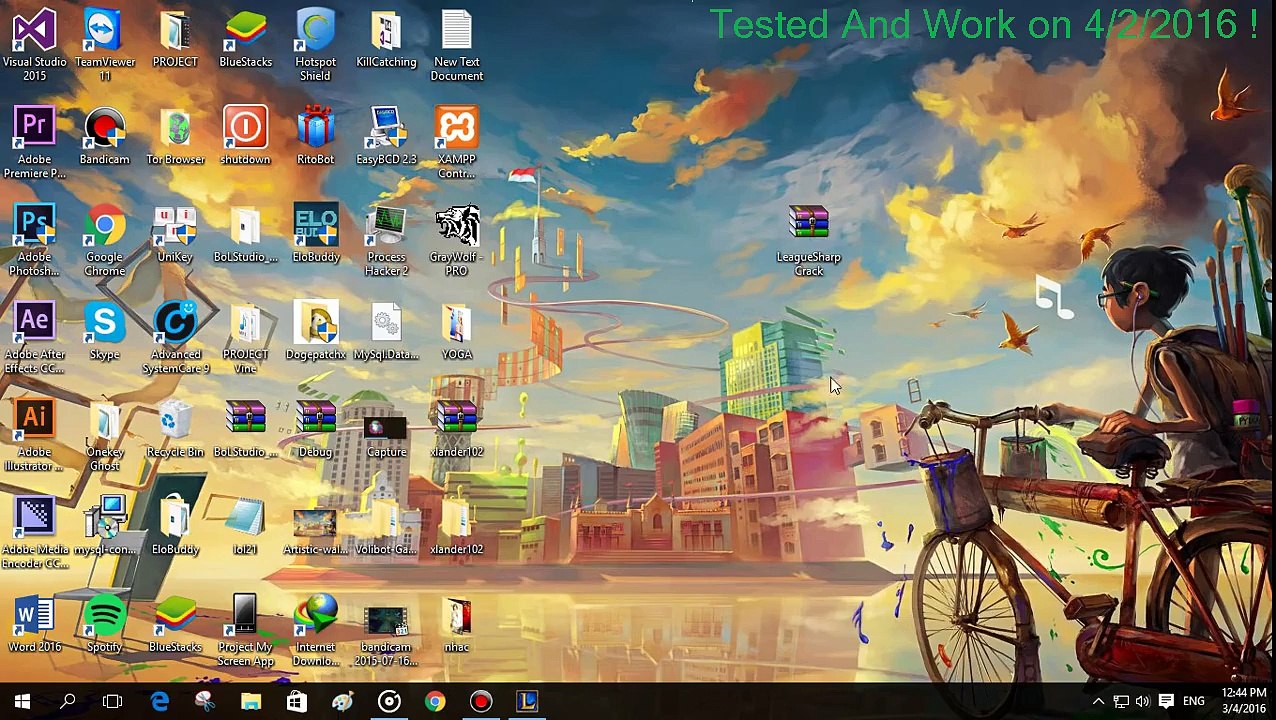Viewport: 1276px width, 720px height.
Task: Open Snipping Tool from the taskbar
Action: click(x=205, y=702)
